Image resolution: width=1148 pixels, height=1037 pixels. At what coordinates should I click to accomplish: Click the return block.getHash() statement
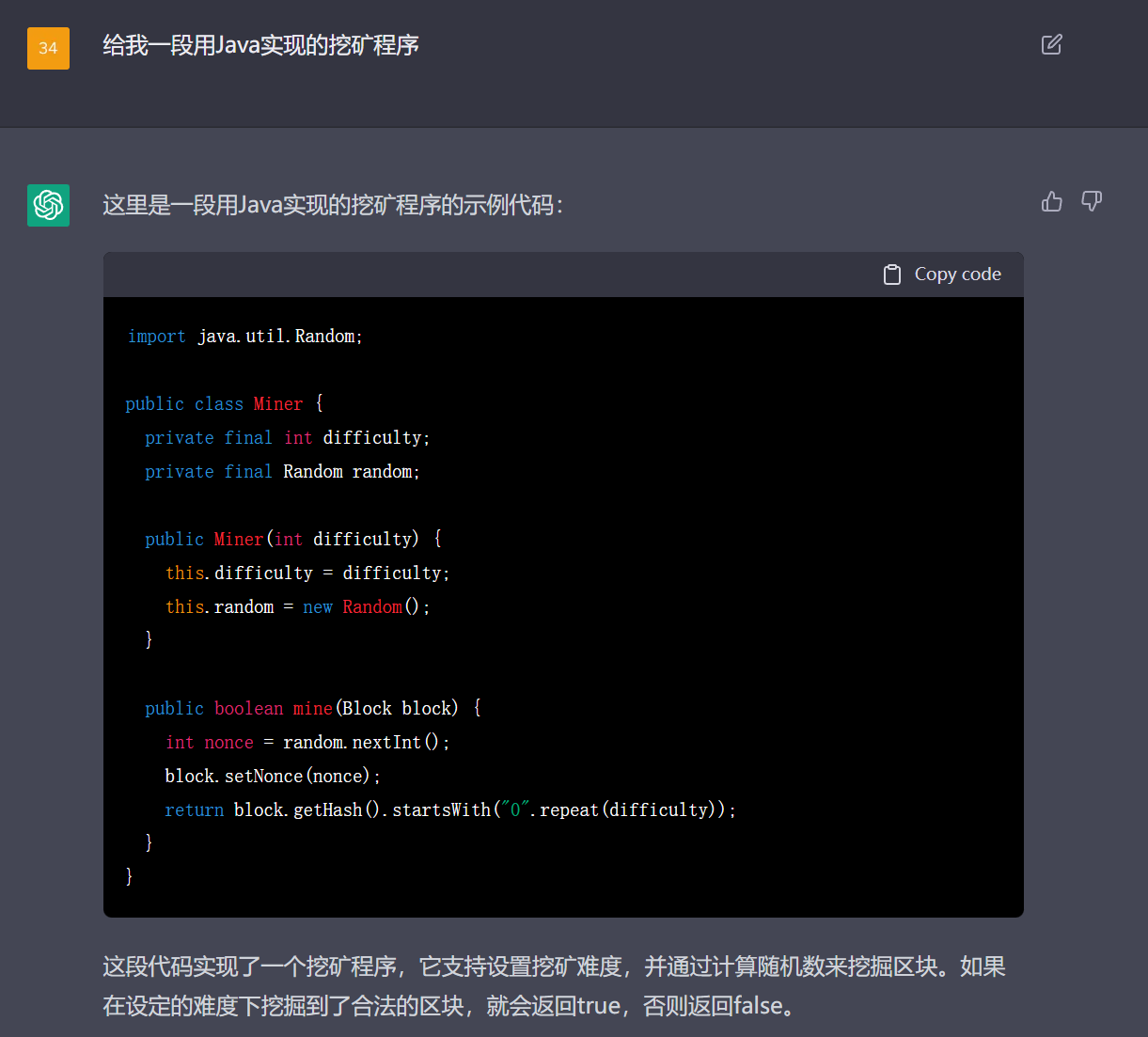450,810
